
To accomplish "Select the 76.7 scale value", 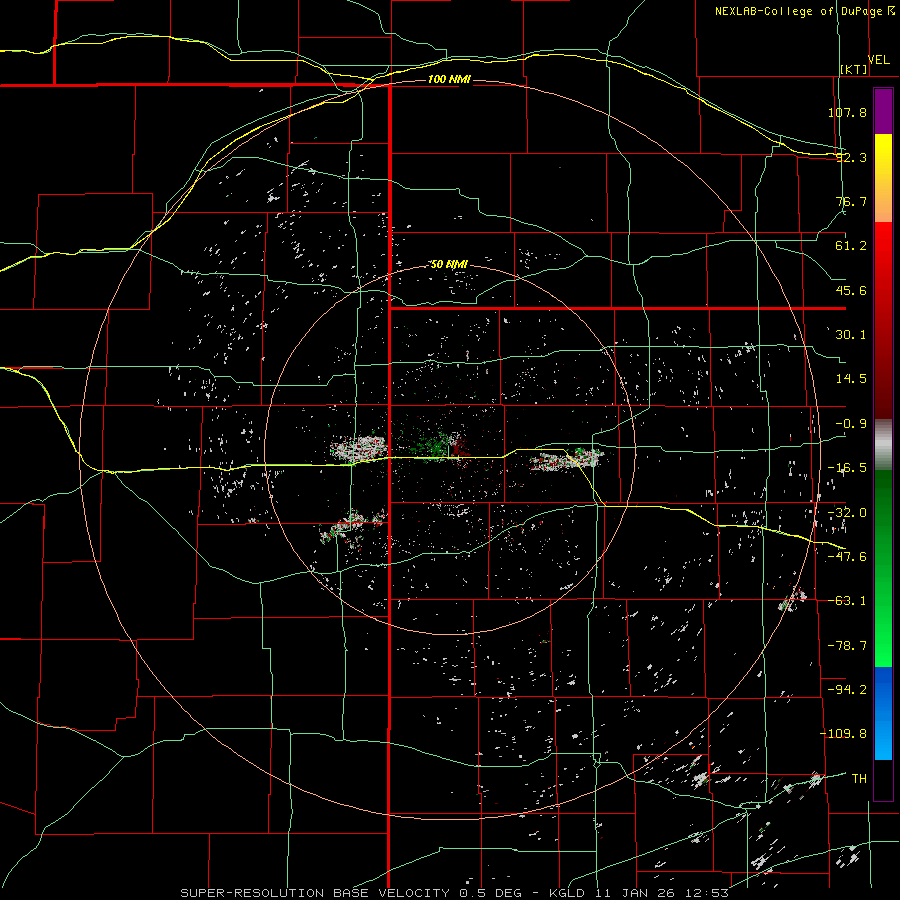I will click(851, 201).
